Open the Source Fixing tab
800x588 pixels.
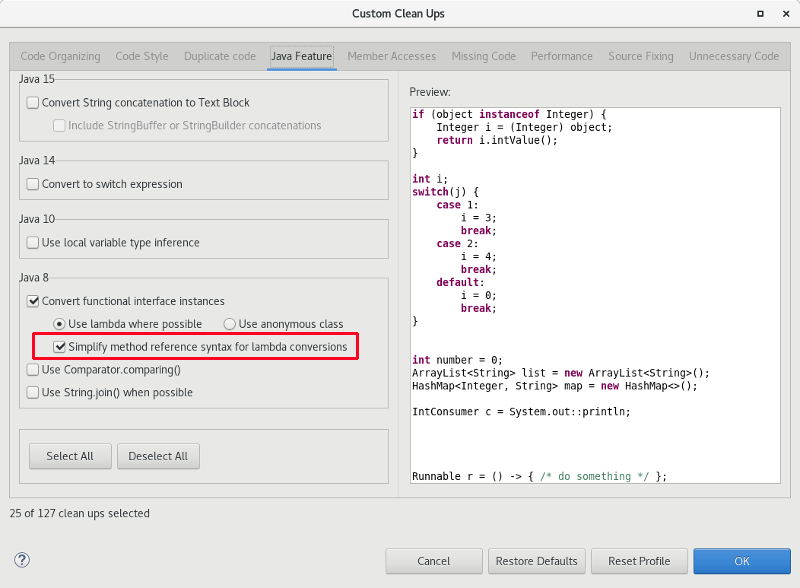coord(641,56)
